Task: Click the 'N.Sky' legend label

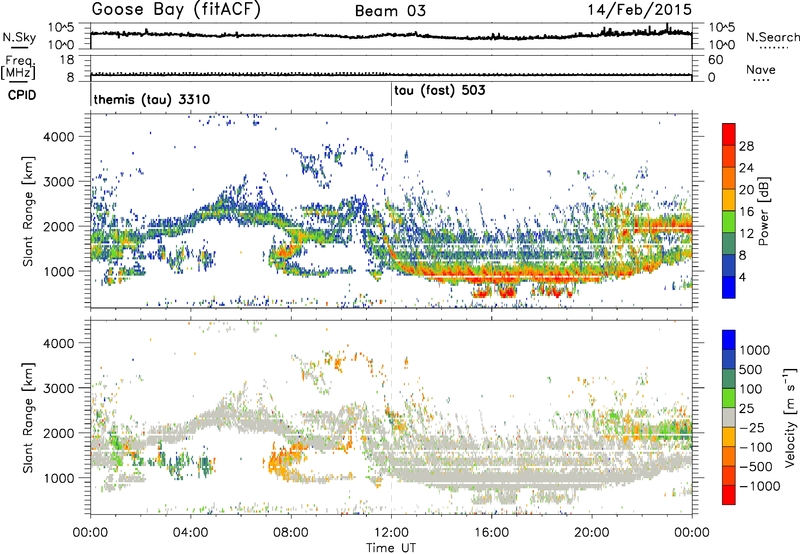Action: point(19,37)
